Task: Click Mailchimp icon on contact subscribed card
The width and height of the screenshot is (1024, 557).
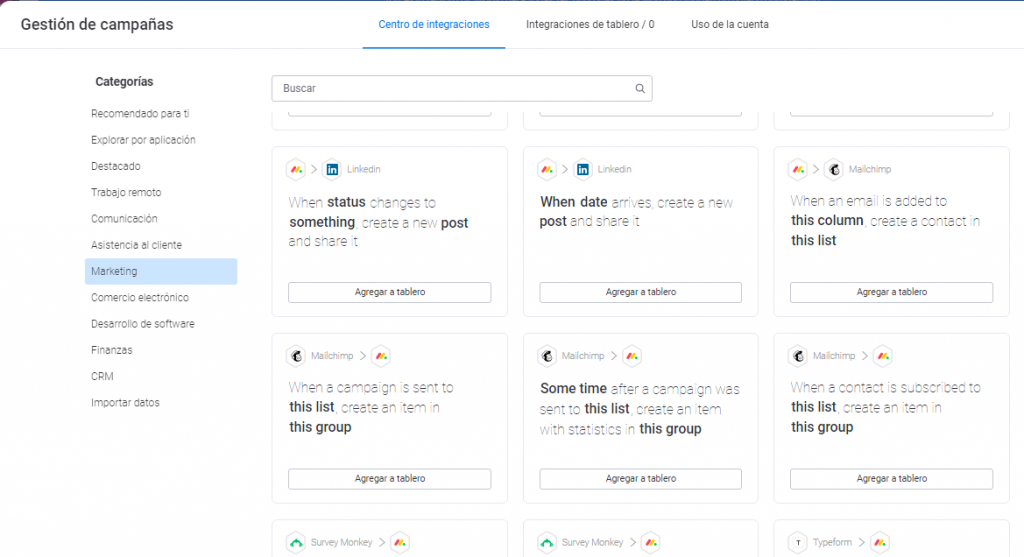Action: (x=798, y=356)
